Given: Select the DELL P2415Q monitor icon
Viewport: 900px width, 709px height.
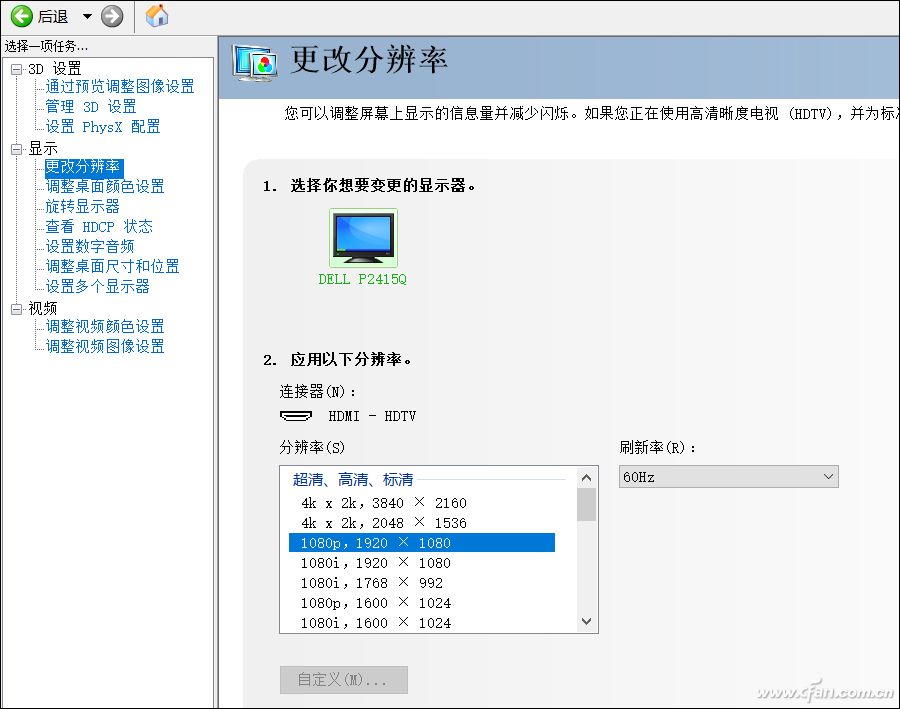Looking at the screenshot, I should 362,236.
